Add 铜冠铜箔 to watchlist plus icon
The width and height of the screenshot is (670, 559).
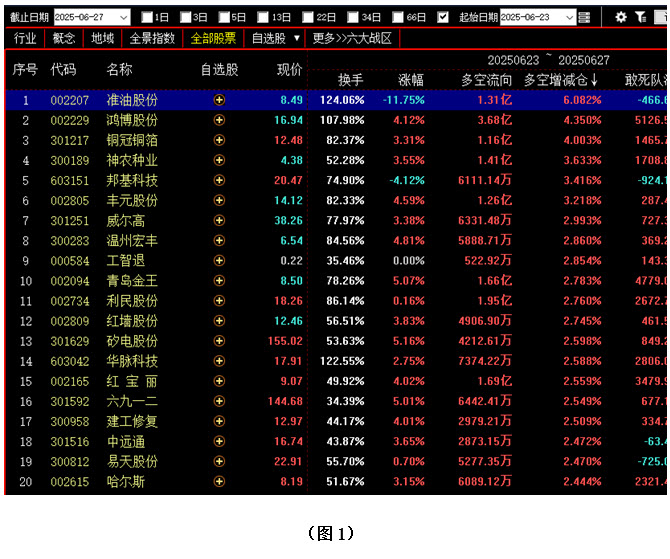[x=219, y=140]
